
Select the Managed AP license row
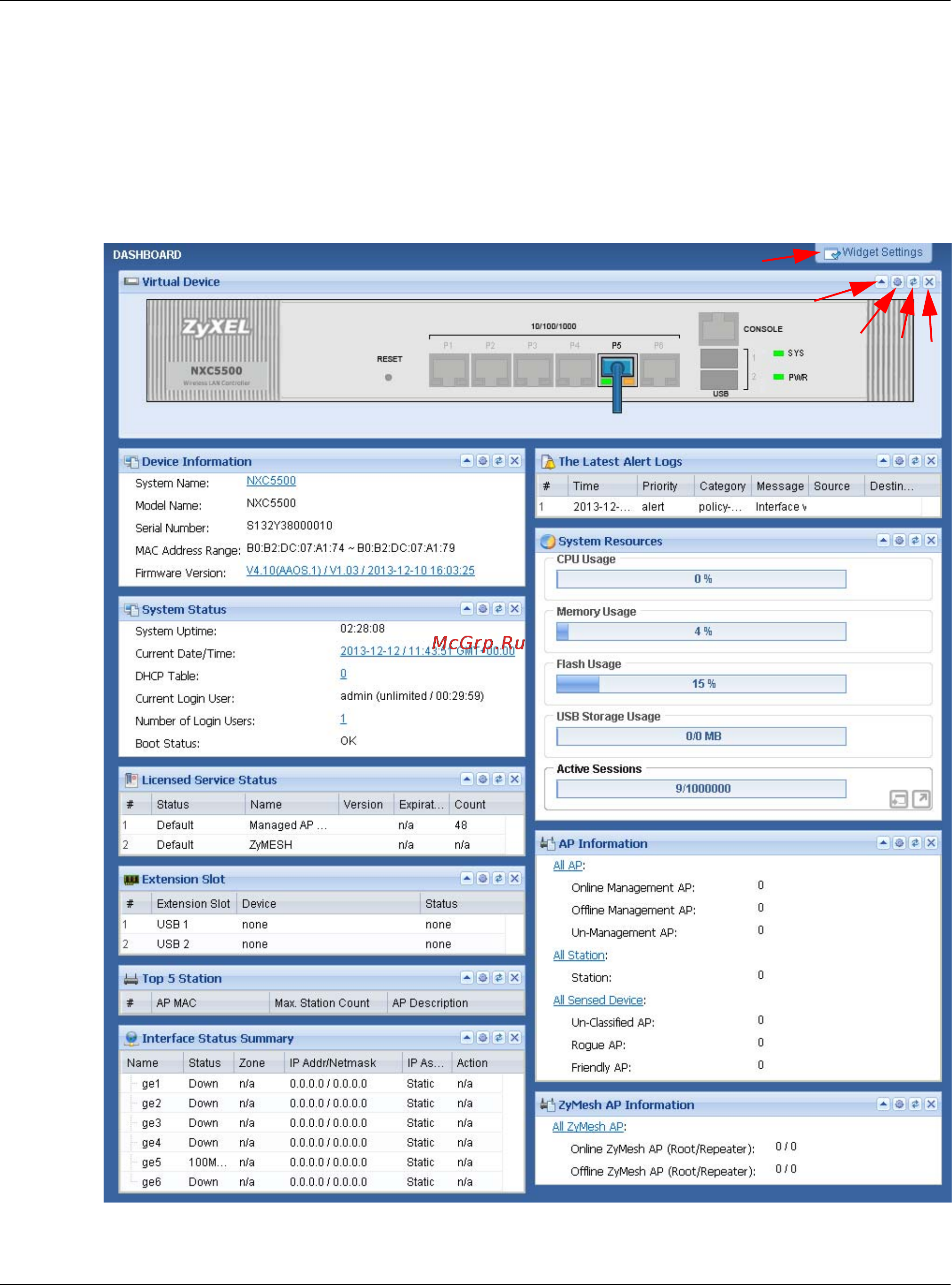(314, 825)
